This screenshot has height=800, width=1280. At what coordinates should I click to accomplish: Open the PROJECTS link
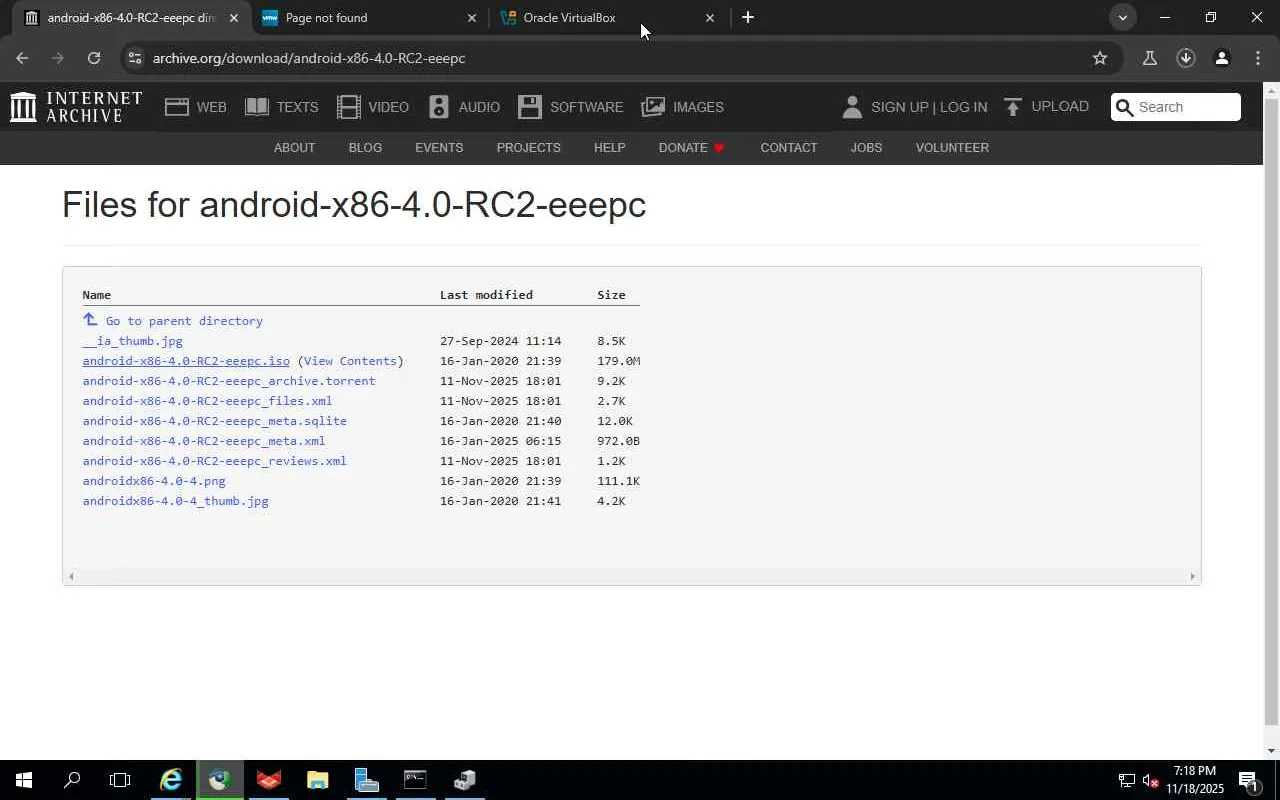(528, 147)
